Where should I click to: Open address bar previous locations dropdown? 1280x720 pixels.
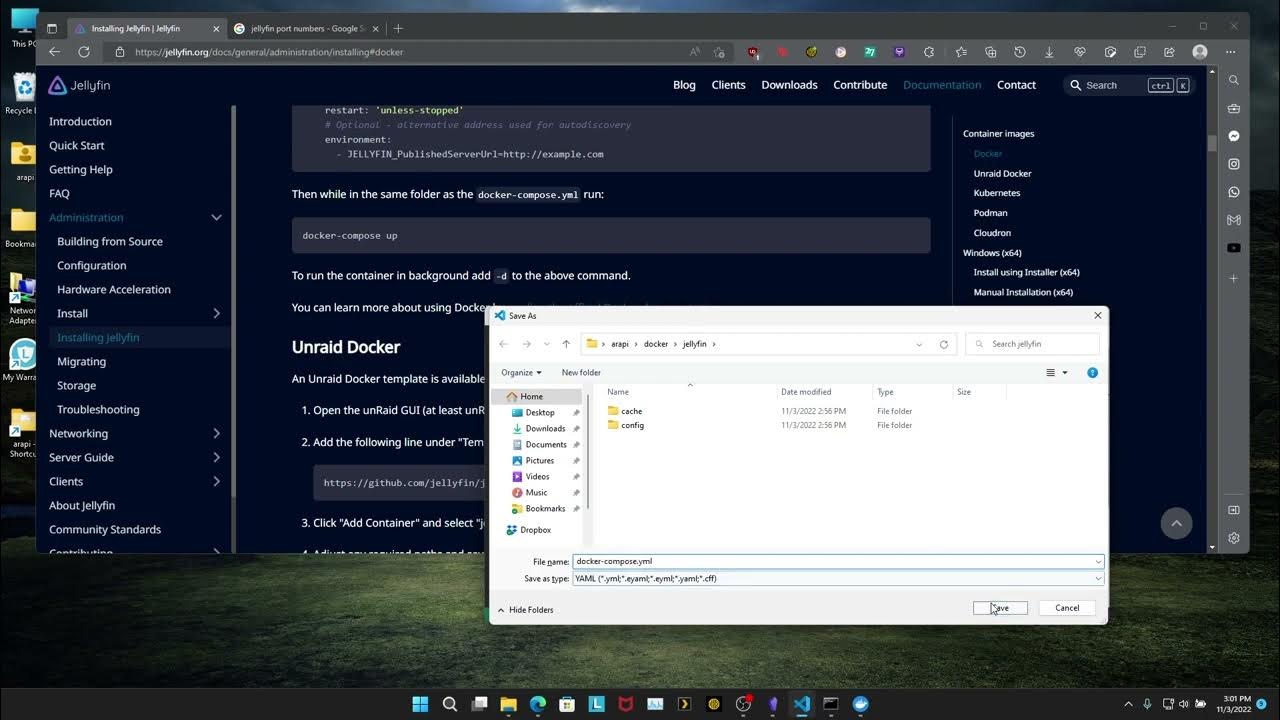pyautogui.click(x=919, y=344)
